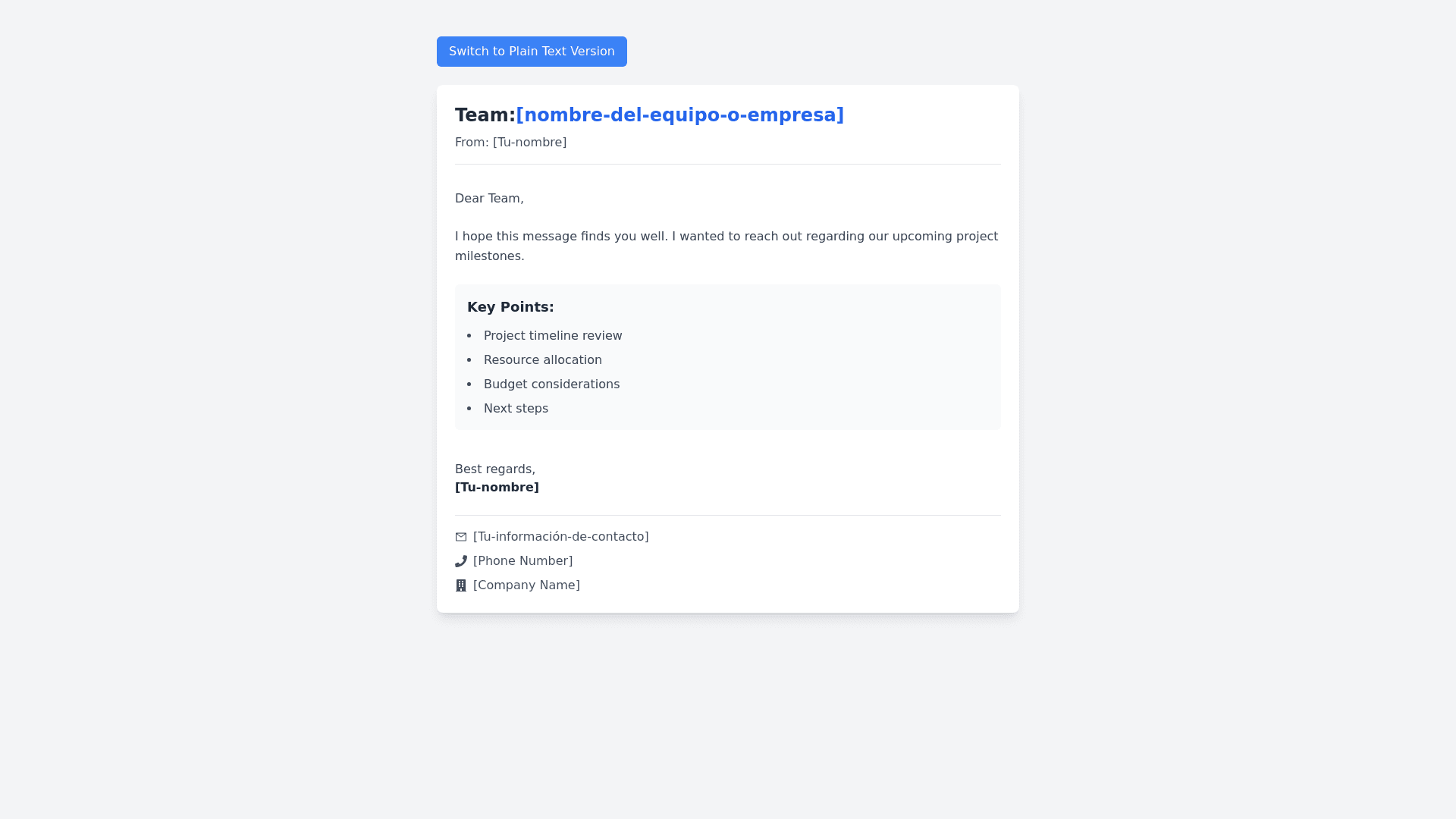The height and width of the screenshot is (819, 1456).
Task: Click the [Tu-información-de-contacto] placeholder
Action: pos(561,537)
